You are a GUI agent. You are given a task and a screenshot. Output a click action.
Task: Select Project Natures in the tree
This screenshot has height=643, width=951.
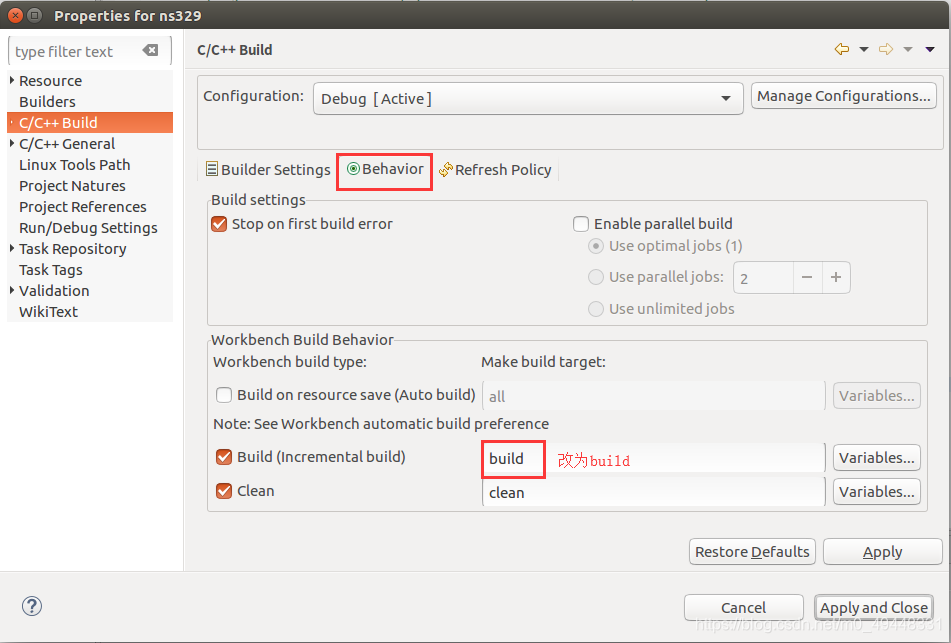point(72,186)
